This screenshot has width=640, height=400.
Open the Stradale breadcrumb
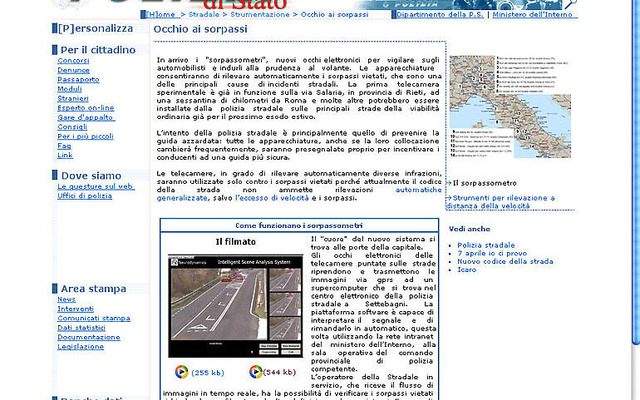[x=204, y=15]
